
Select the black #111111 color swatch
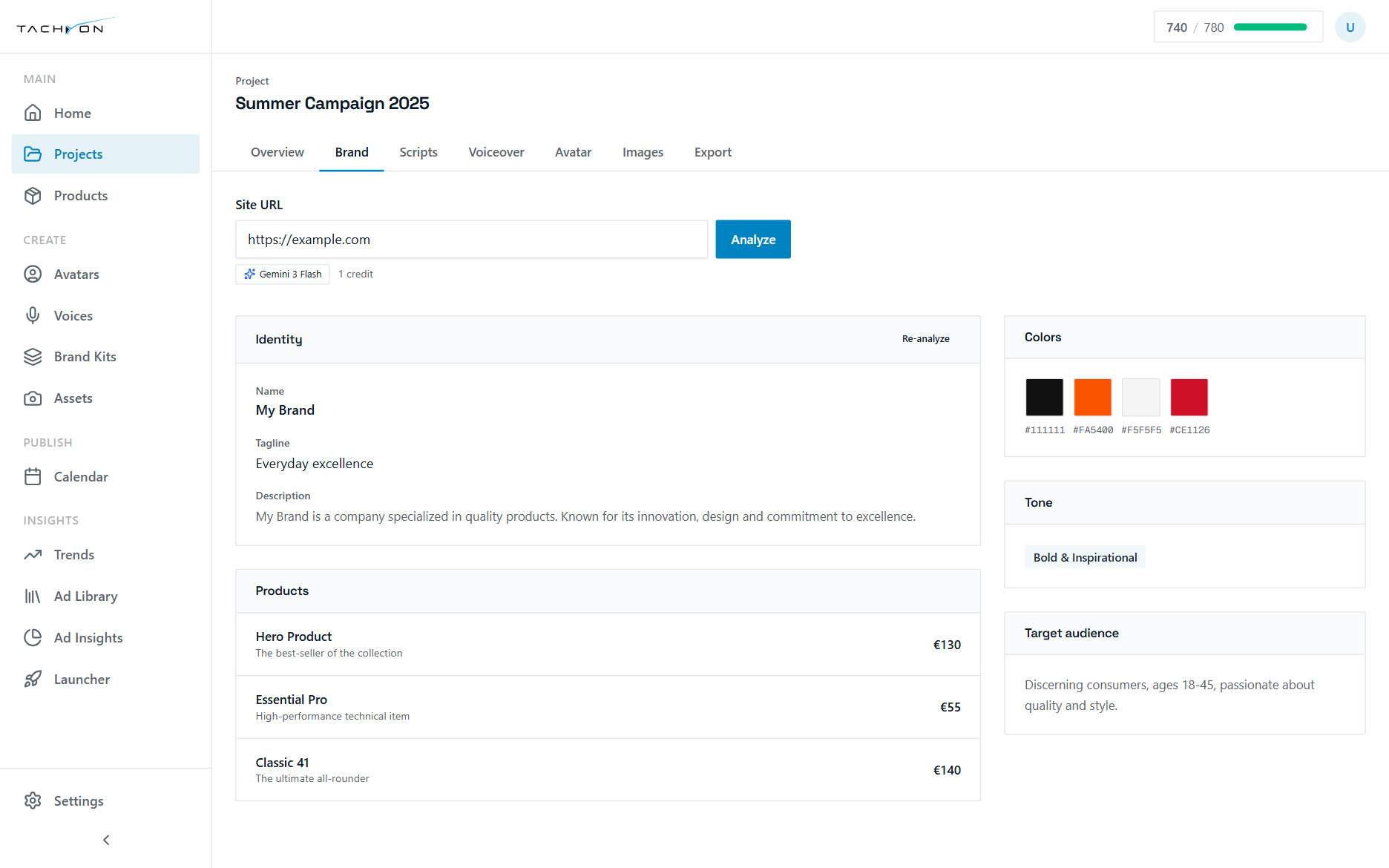pos(1044,397)
